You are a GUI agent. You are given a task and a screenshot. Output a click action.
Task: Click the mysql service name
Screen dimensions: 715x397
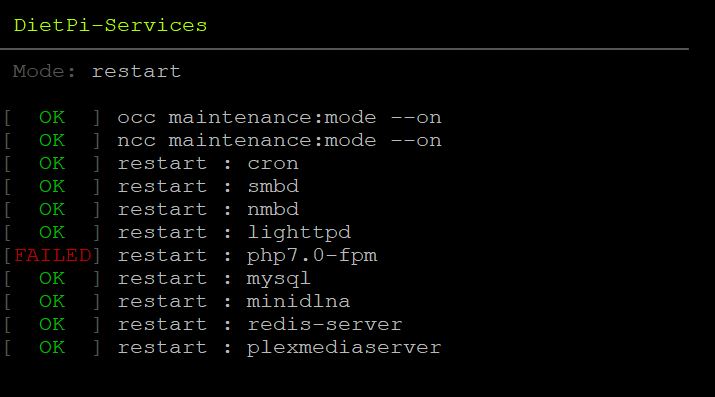(279, 279)
